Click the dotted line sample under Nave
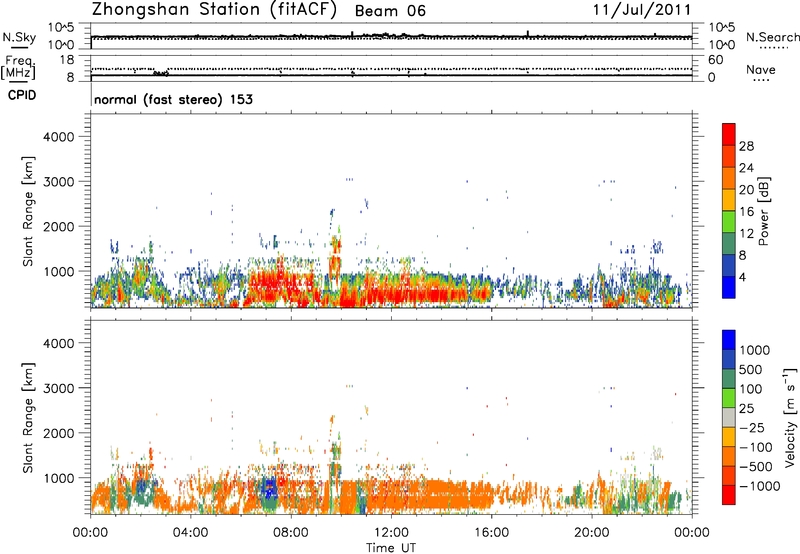This screenshot has width=800, height=554. (761, 80)
